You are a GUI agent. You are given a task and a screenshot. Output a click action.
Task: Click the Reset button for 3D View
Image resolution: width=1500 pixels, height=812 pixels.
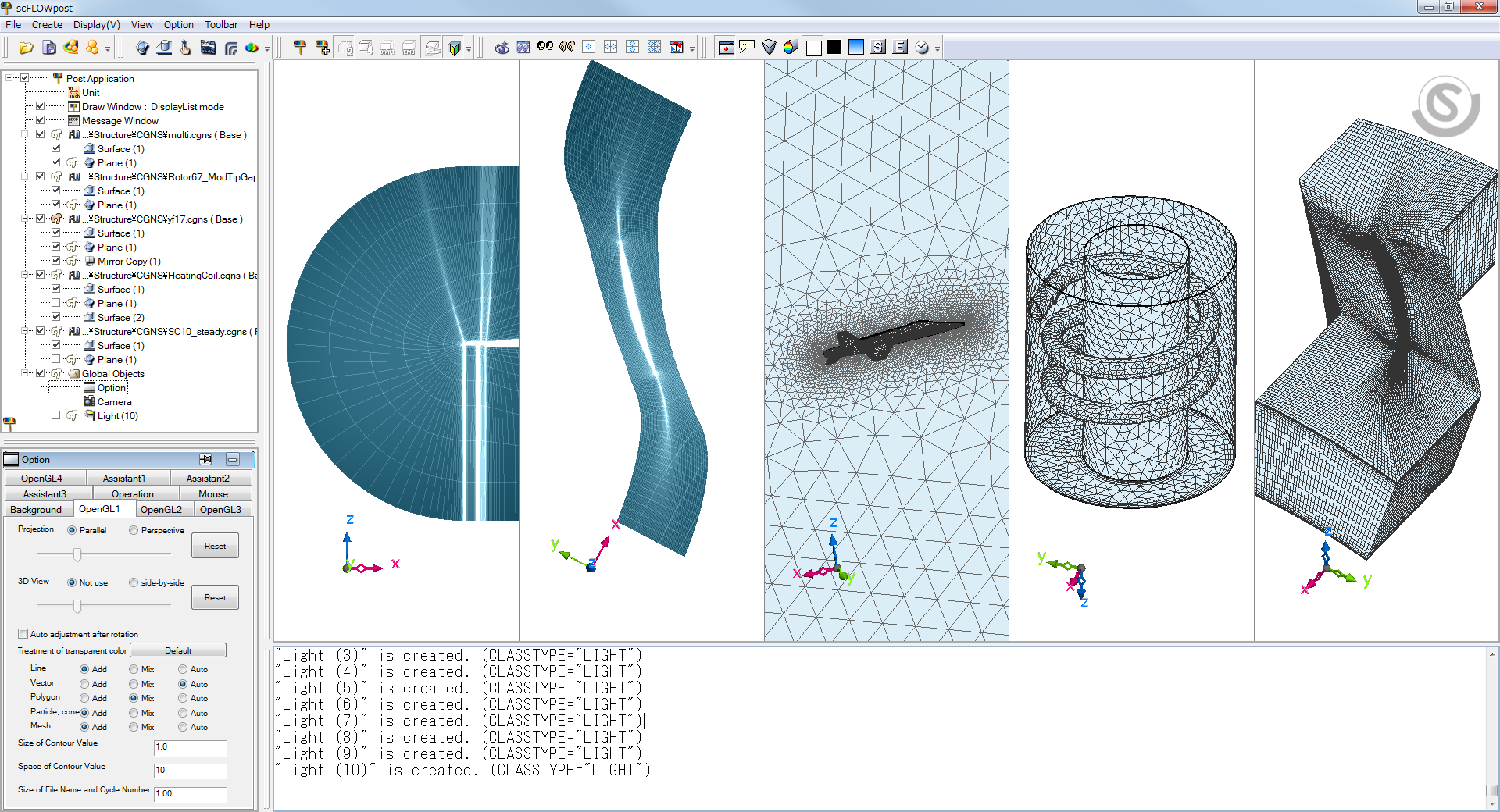pyautogui.click(x=215, y=597)
